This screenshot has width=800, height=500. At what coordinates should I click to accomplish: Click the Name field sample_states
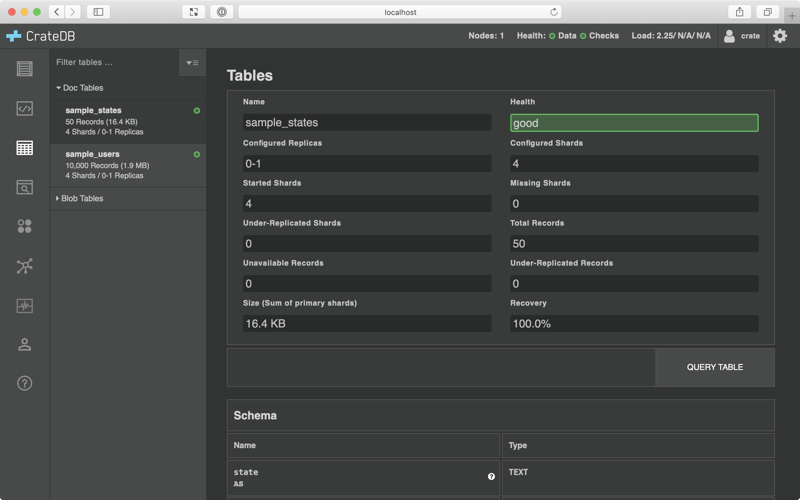(x=367, y=122)
